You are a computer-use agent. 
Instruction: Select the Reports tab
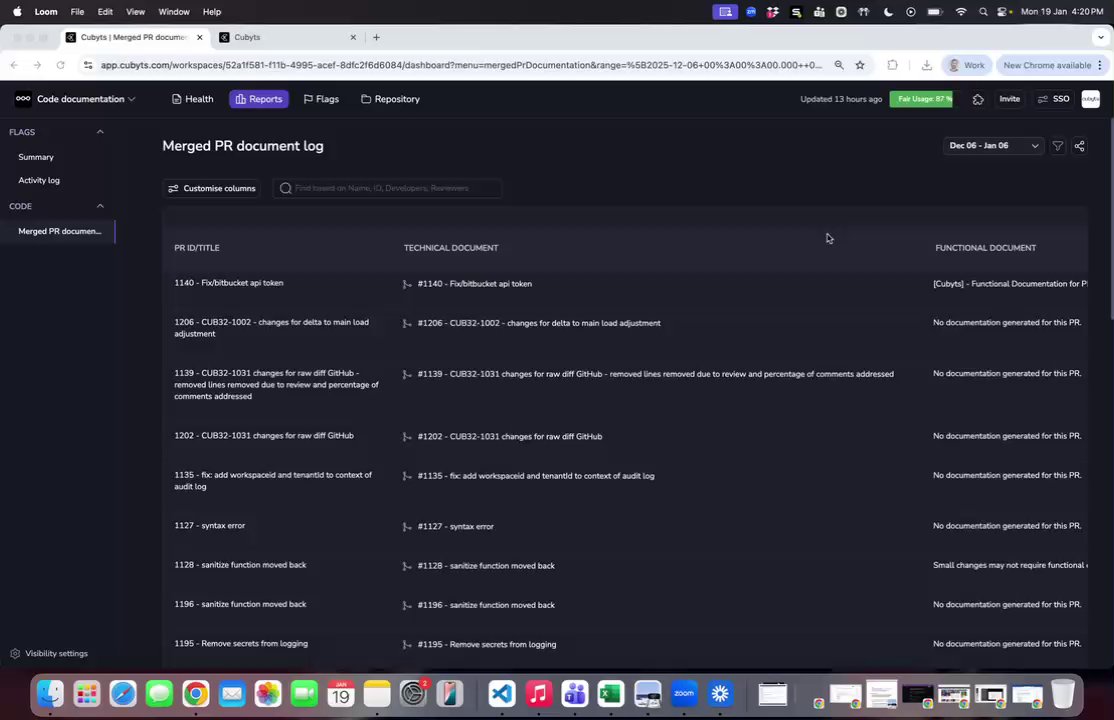[x=259, y=100]
